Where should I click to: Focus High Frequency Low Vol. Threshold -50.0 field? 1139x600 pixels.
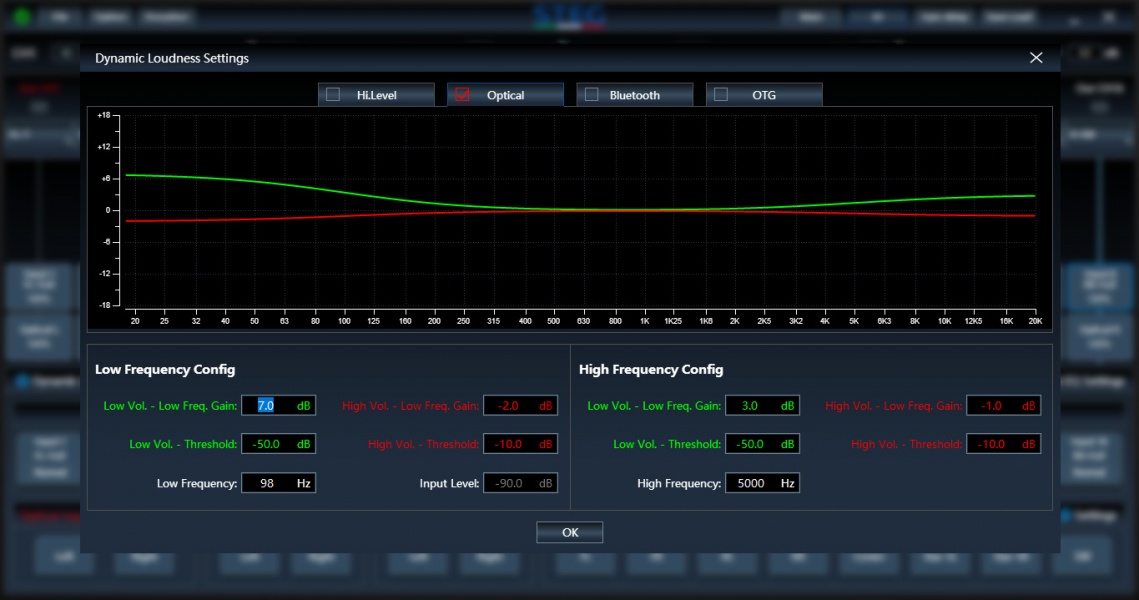point(762,444)
